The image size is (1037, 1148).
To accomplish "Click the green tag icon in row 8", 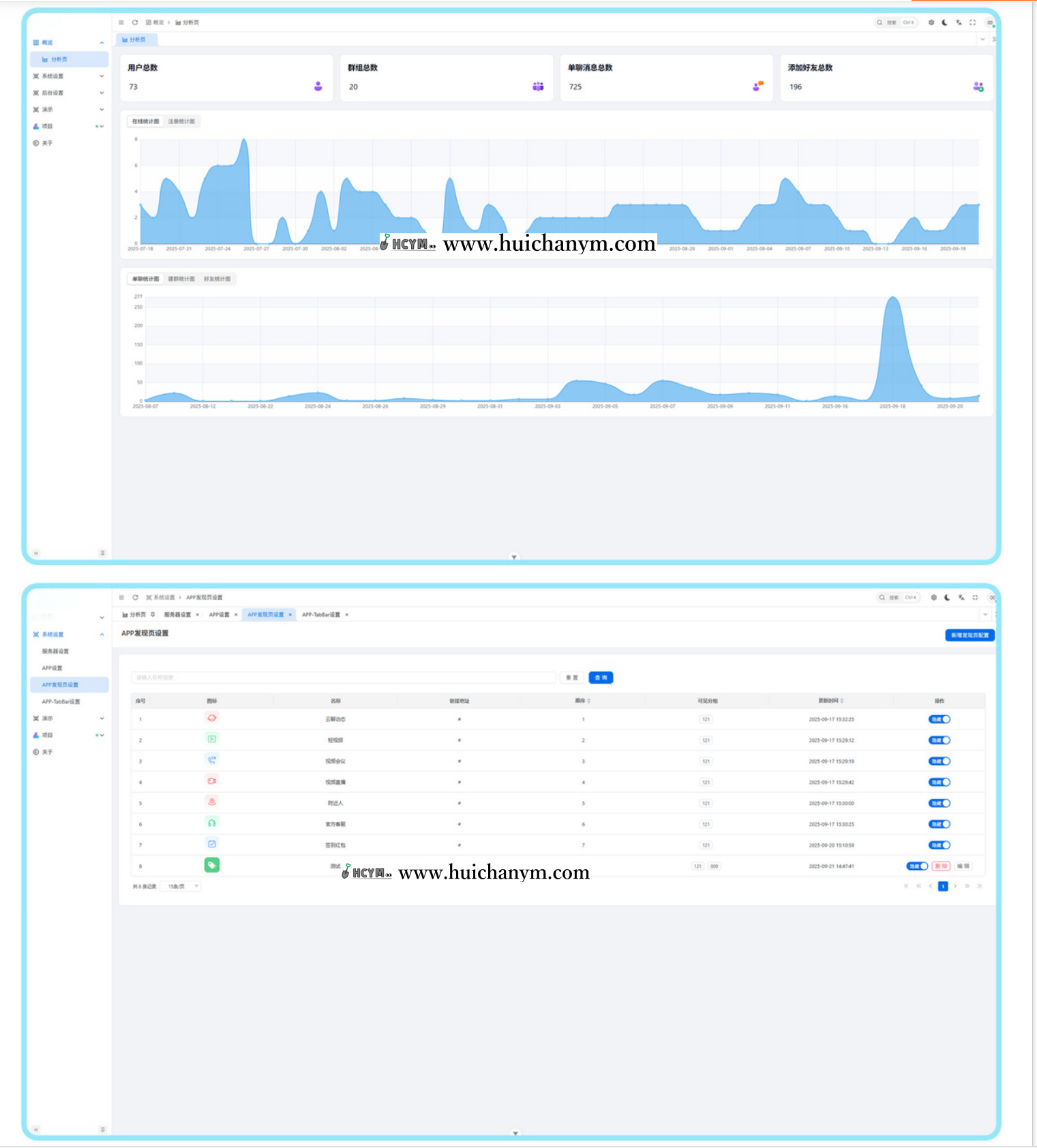I will point(212,865).
